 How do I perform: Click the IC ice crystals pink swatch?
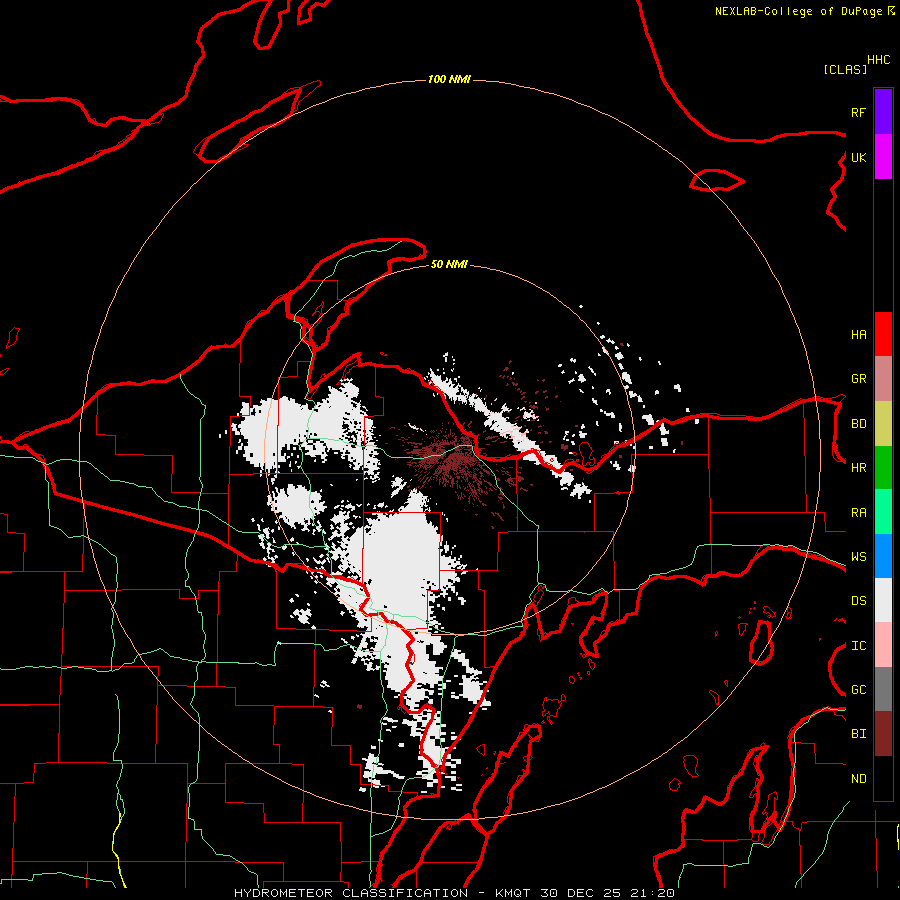(883, 645)
